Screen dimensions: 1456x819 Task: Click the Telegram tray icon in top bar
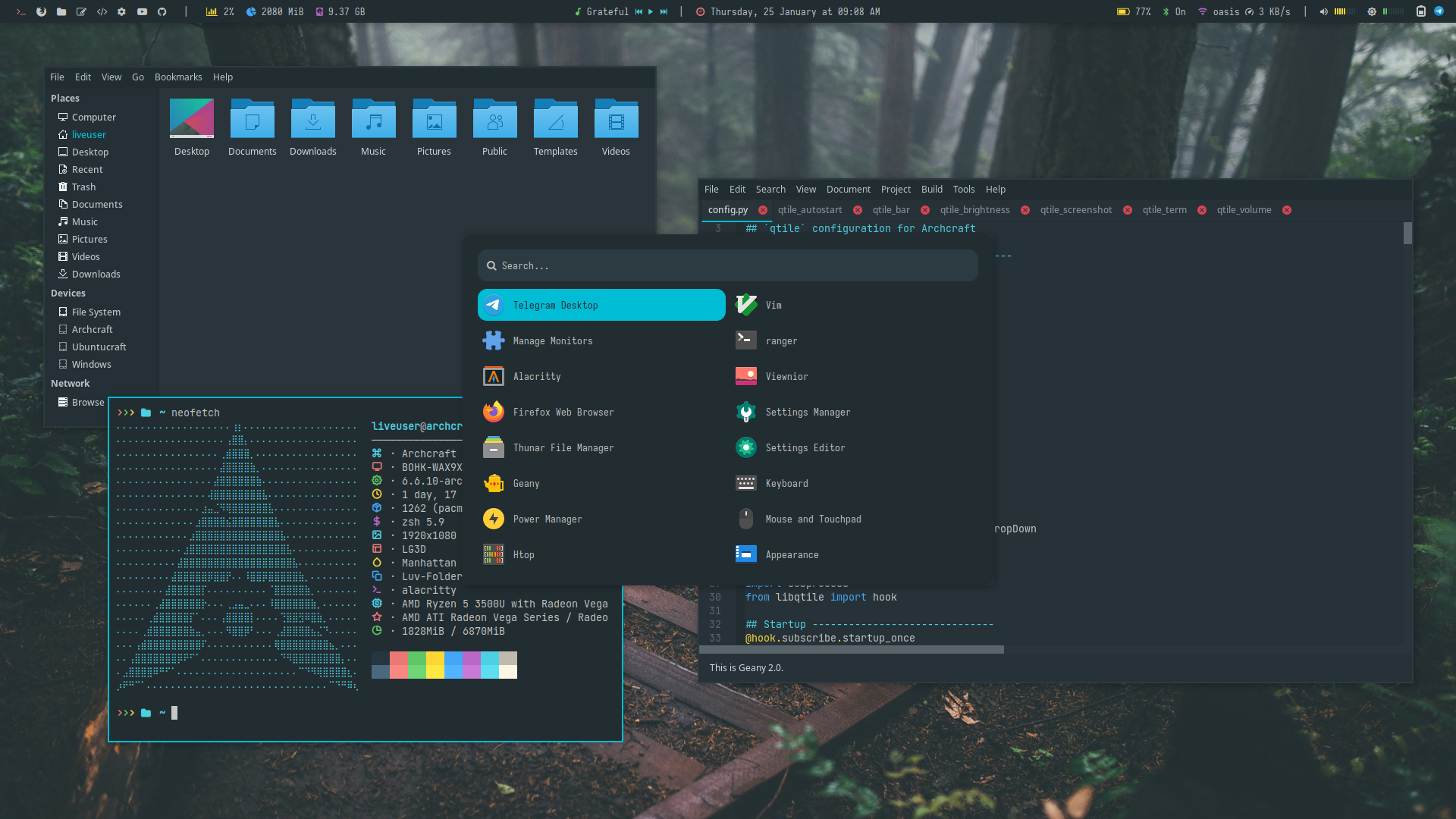click(x=1438, y=11)
